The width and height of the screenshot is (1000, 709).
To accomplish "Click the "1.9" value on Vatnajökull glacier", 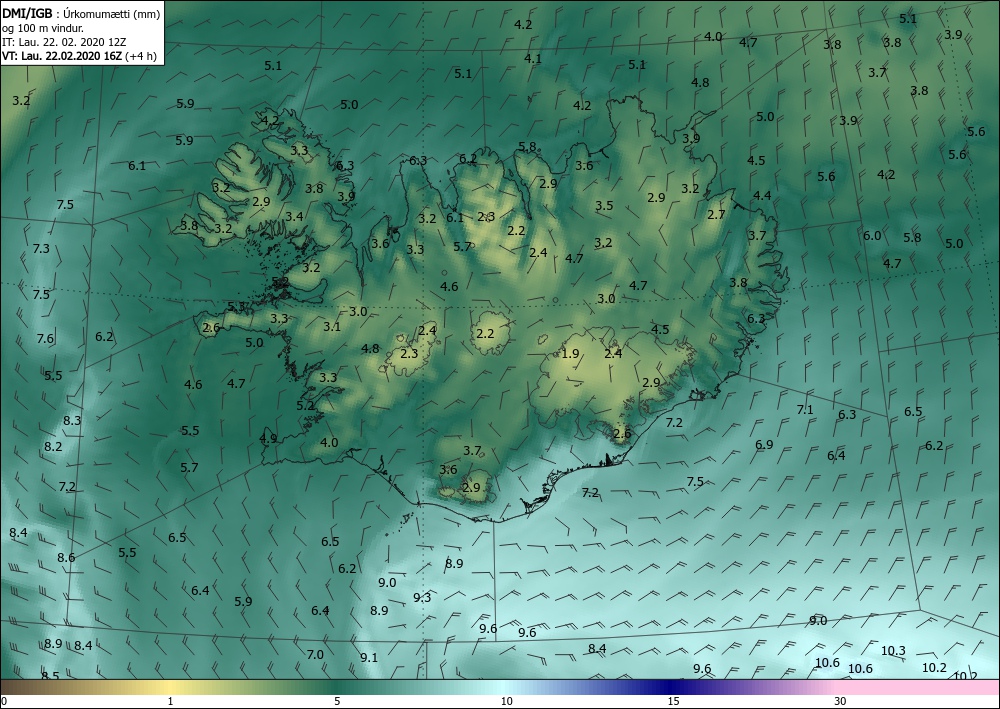I will tap(571, 354).
